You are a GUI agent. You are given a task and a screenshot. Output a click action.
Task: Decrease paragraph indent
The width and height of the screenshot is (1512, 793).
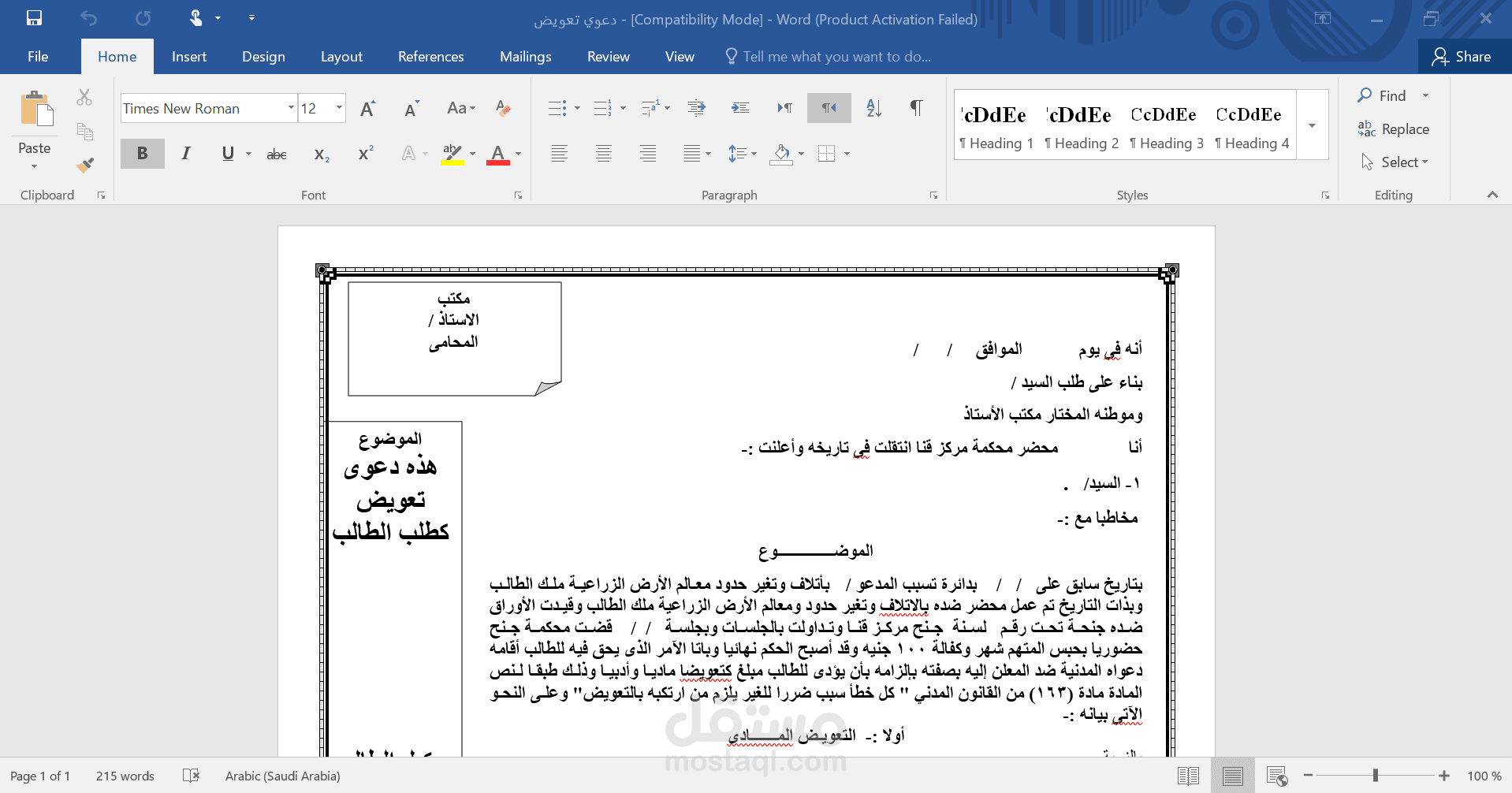pos(696,108)
